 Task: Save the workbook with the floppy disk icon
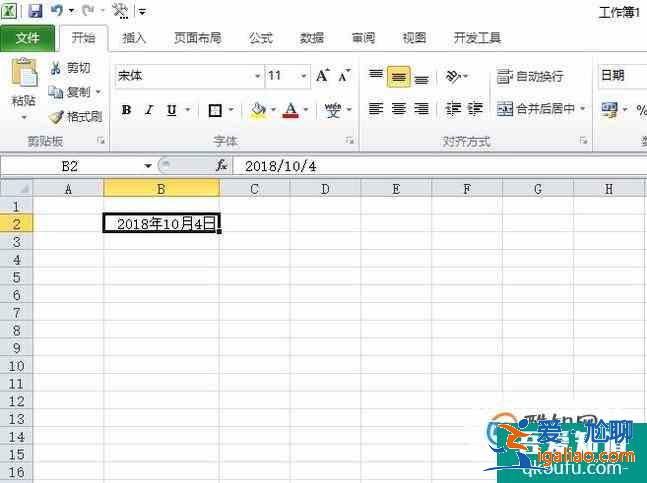tap(35, 11)
